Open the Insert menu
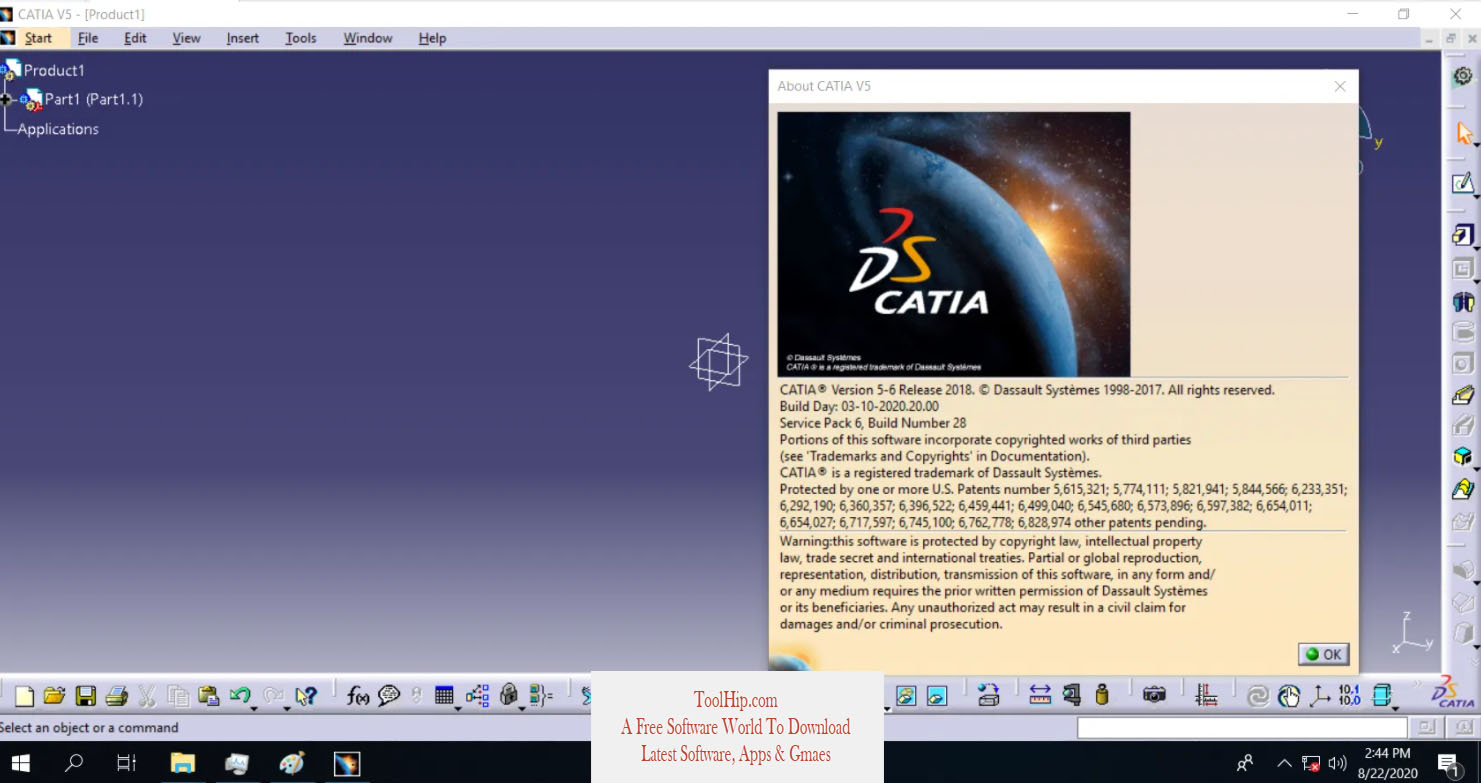 coord(242,38)
